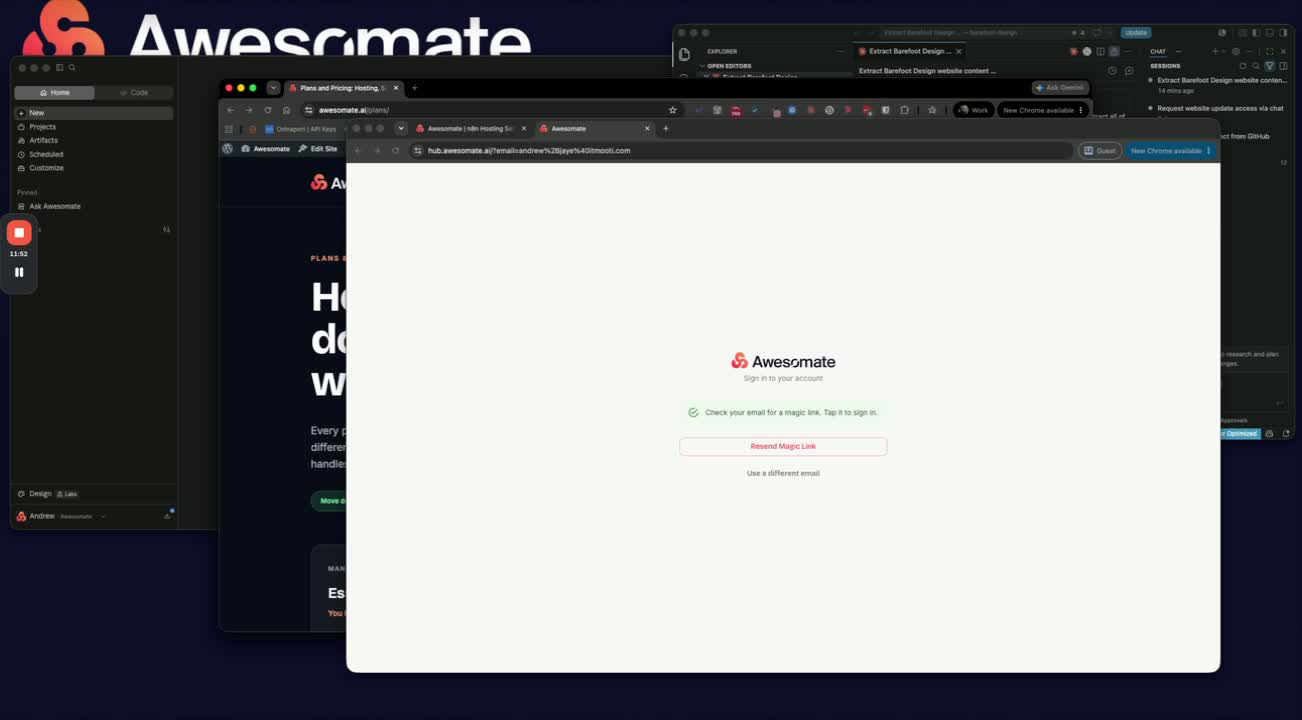Click back arrow in rear Chrome window

[x=230, y=110]
